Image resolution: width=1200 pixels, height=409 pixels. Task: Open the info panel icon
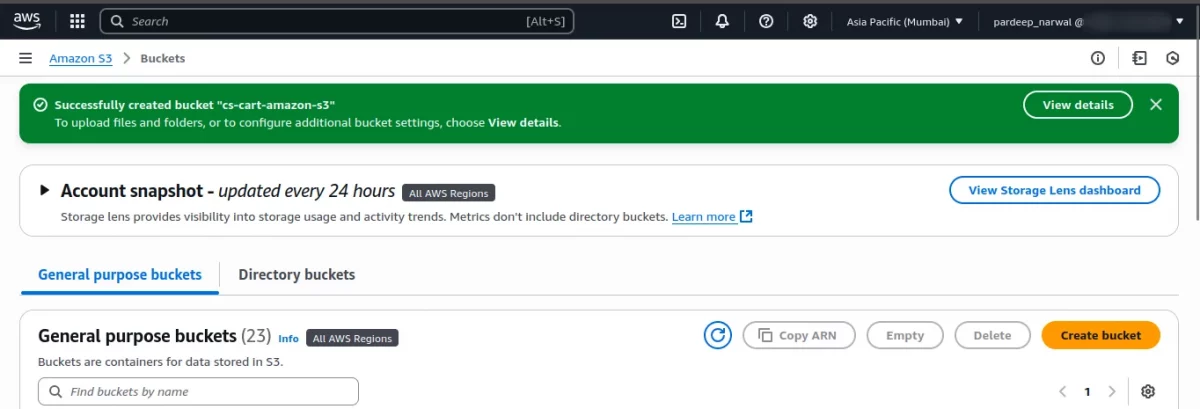pos(1098,58)
